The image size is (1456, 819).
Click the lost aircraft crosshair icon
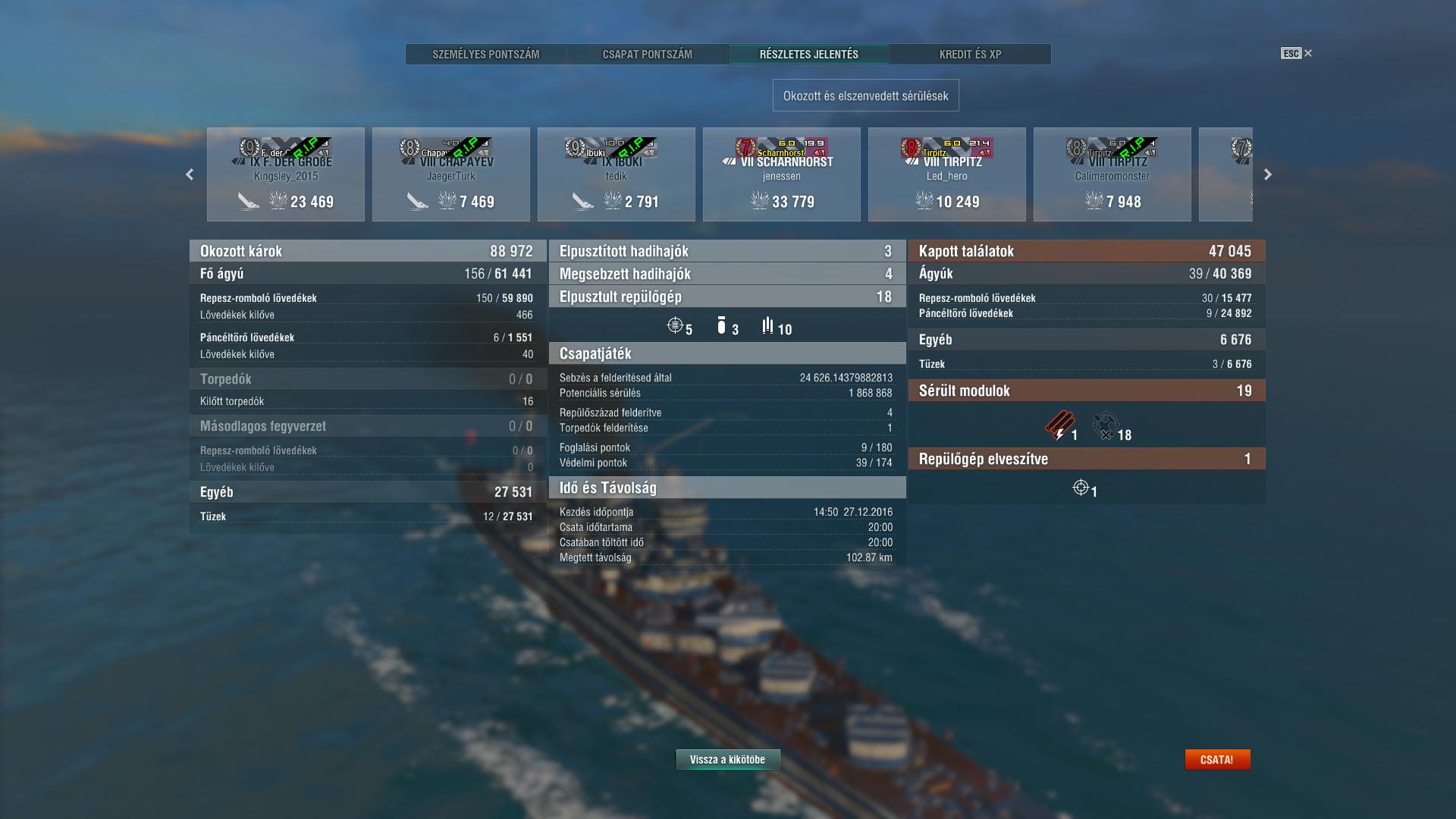[x=1081, y=488]
